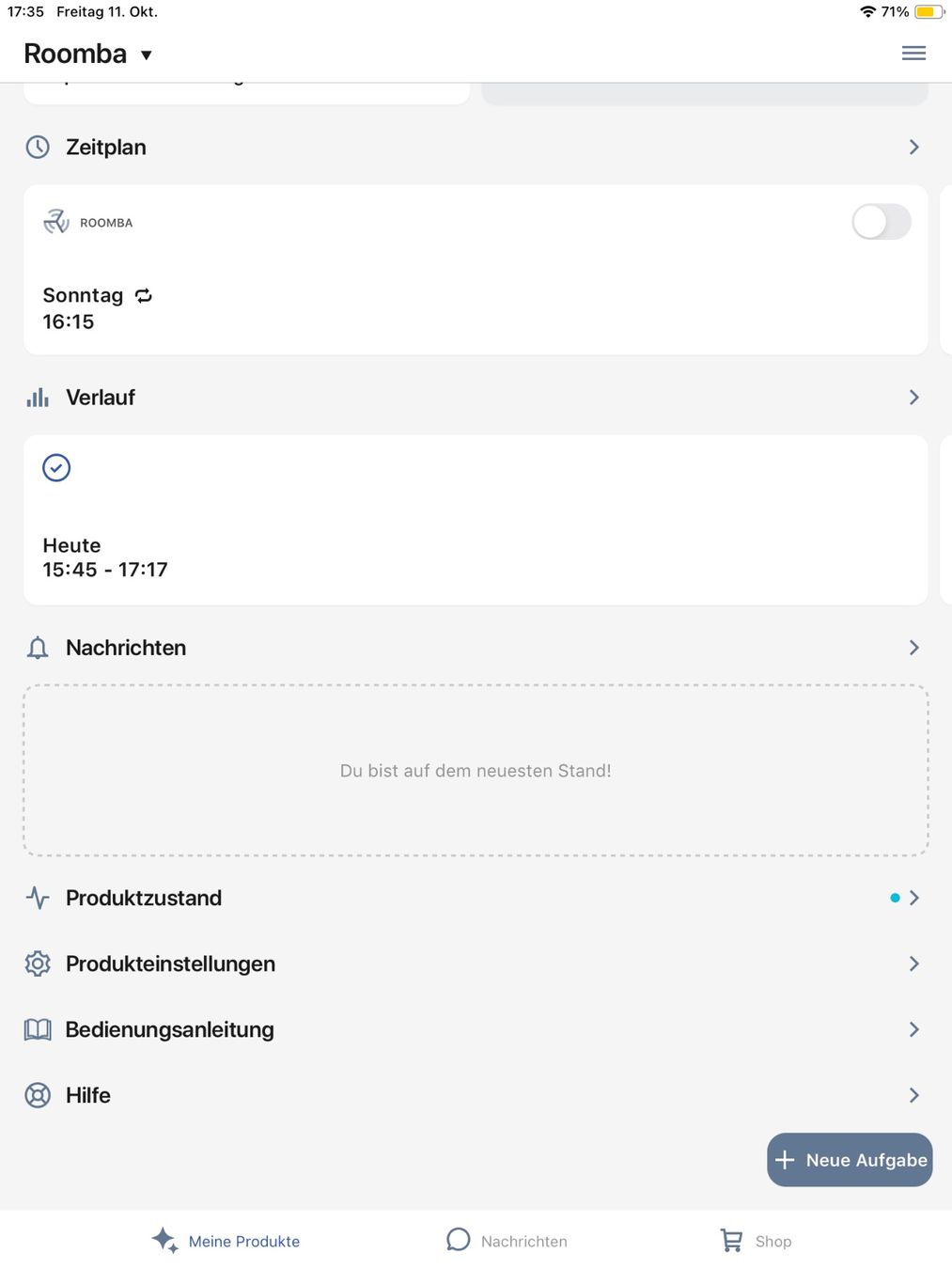This screenshot has height=1269, width=952.
Task: Select the Meine Produkte tab
Action: pos(226,1241)
